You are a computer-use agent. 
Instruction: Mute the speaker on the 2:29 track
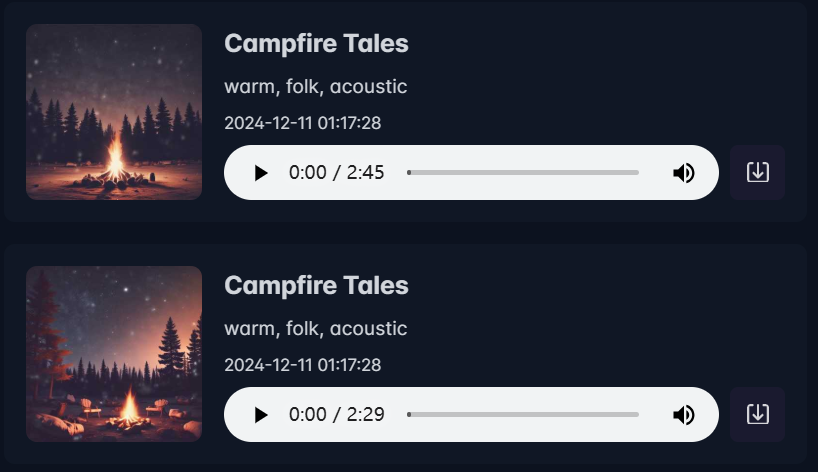[684, 415]
